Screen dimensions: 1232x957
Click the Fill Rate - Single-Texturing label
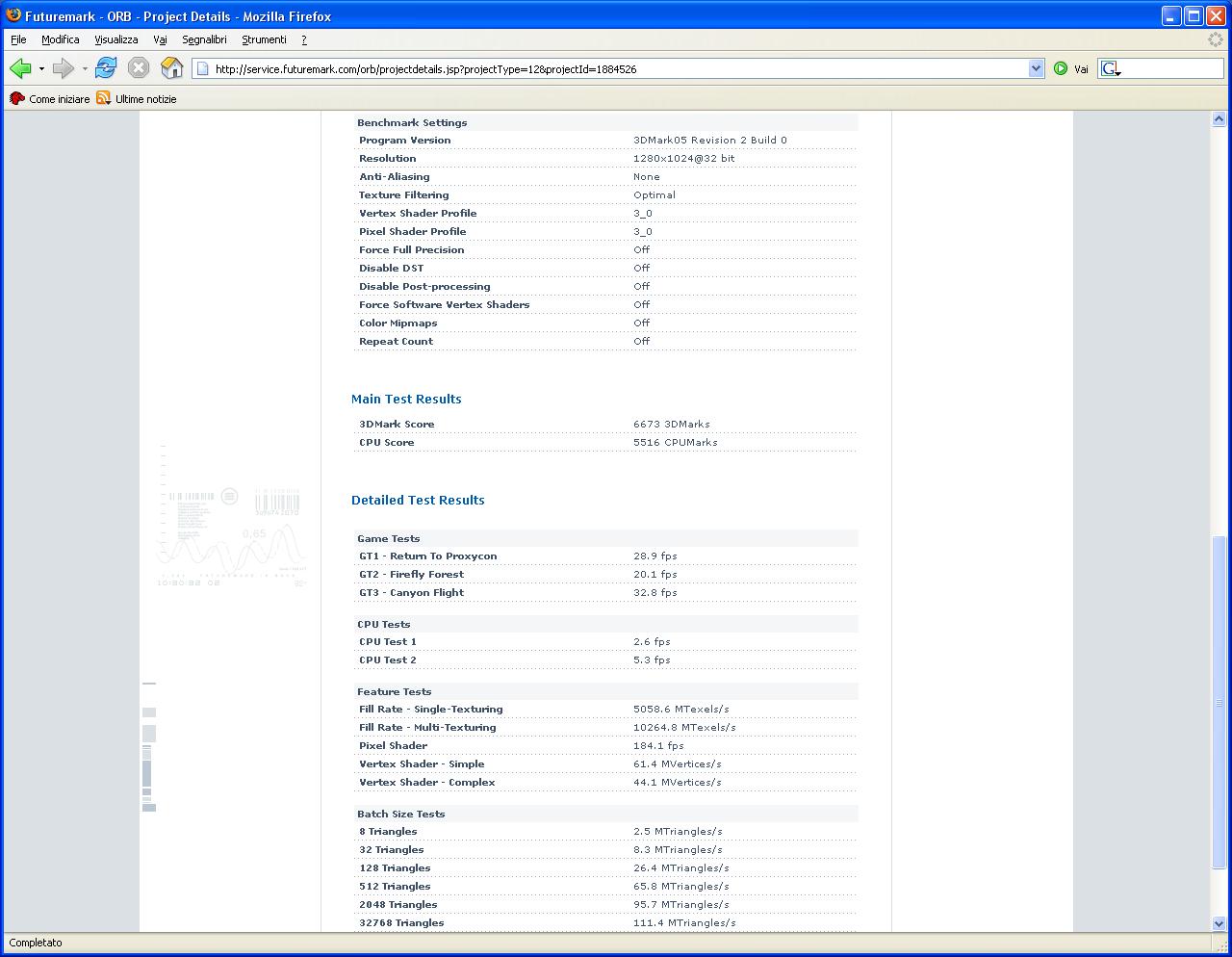coord(431,709)
